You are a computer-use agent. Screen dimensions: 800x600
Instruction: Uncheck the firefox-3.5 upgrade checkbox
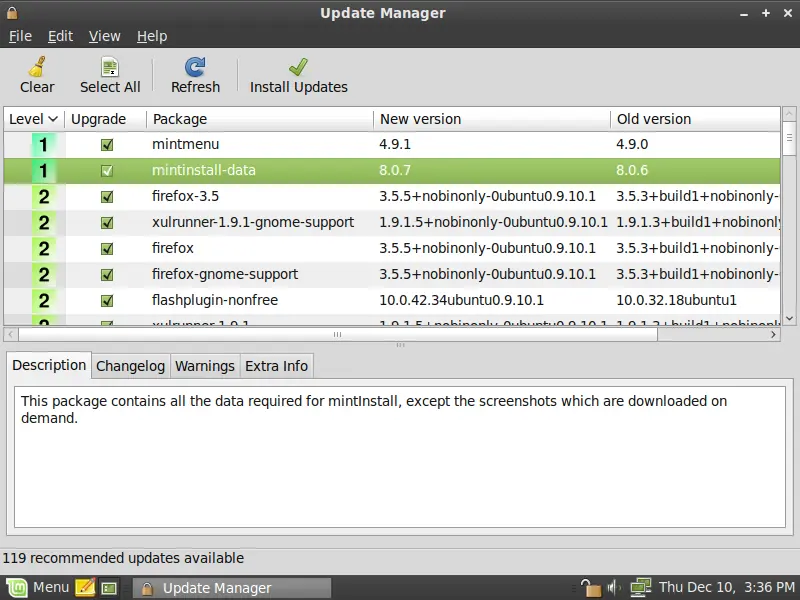point(107,197)
